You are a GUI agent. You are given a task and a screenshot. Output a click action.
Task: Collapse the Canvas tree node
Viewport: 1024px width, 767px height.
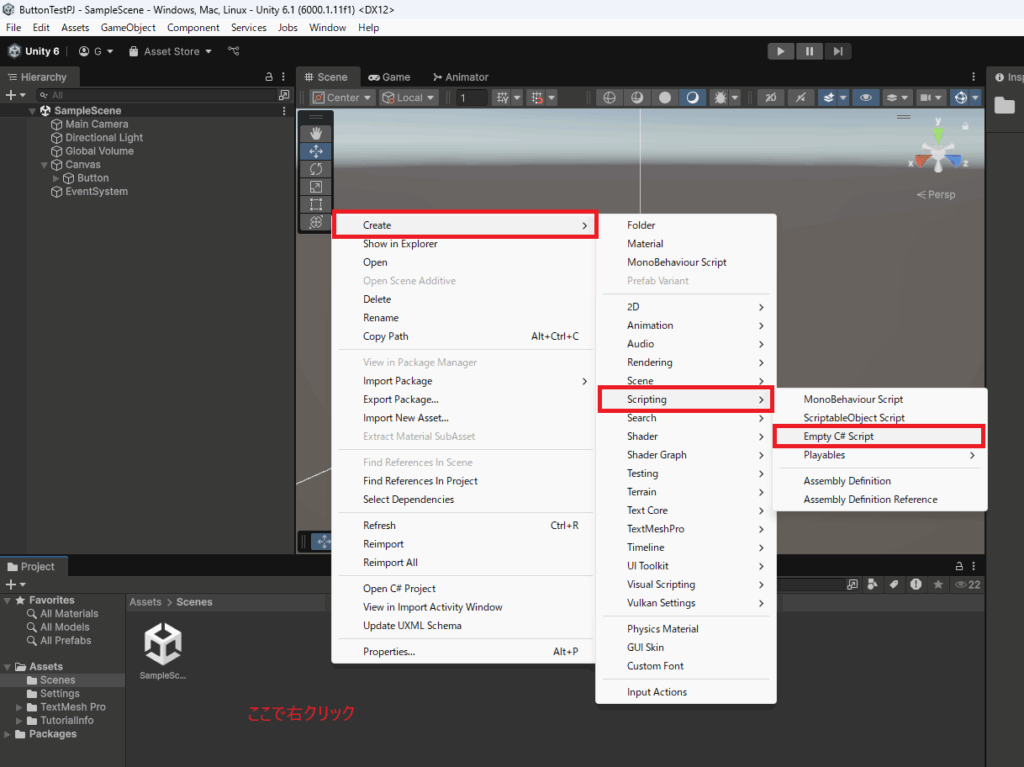pos(44,165)
